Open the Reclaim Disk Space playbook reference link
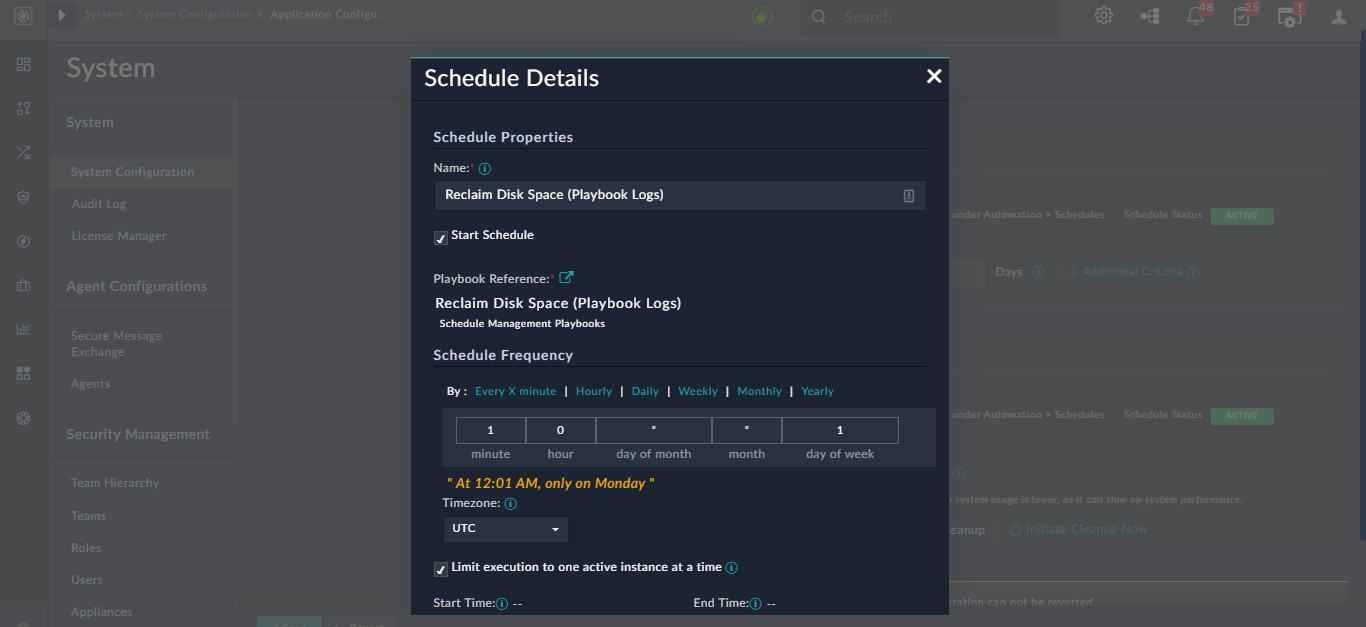Viewport: 1366px width, 627px height. pos(567,278)
